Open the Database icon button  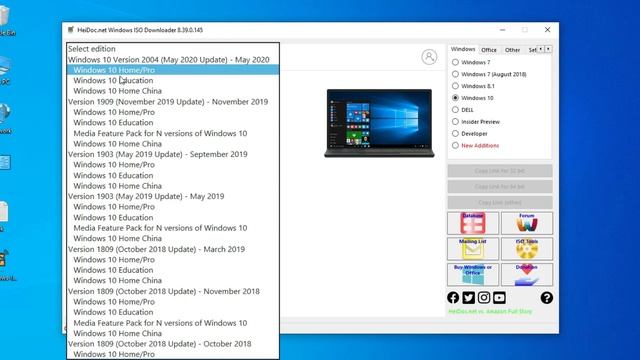click(x=473, y=223)
